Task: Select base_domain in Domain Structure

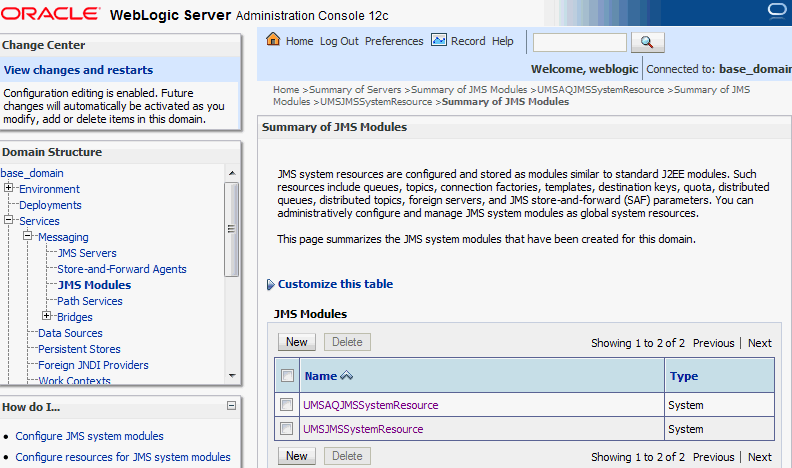Action: [x=32, y=173]
